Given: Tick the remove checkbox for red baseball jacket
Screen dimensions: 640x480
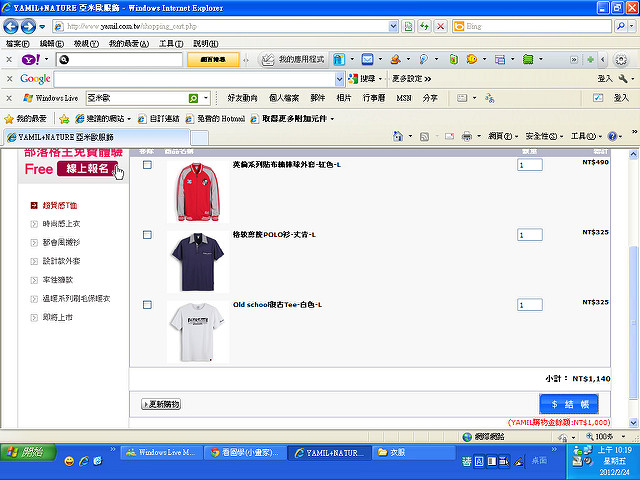Looking at the screenshot, I should coord(147,164).
